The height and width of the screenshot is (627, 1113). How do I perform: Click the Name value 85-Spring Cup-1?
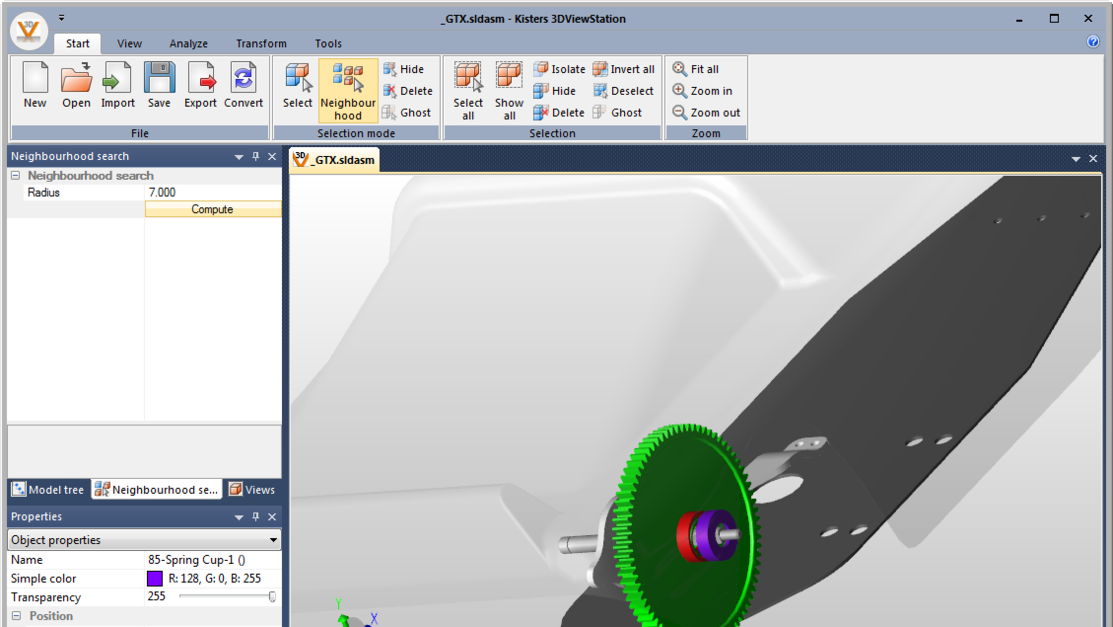tap(197, 560)
